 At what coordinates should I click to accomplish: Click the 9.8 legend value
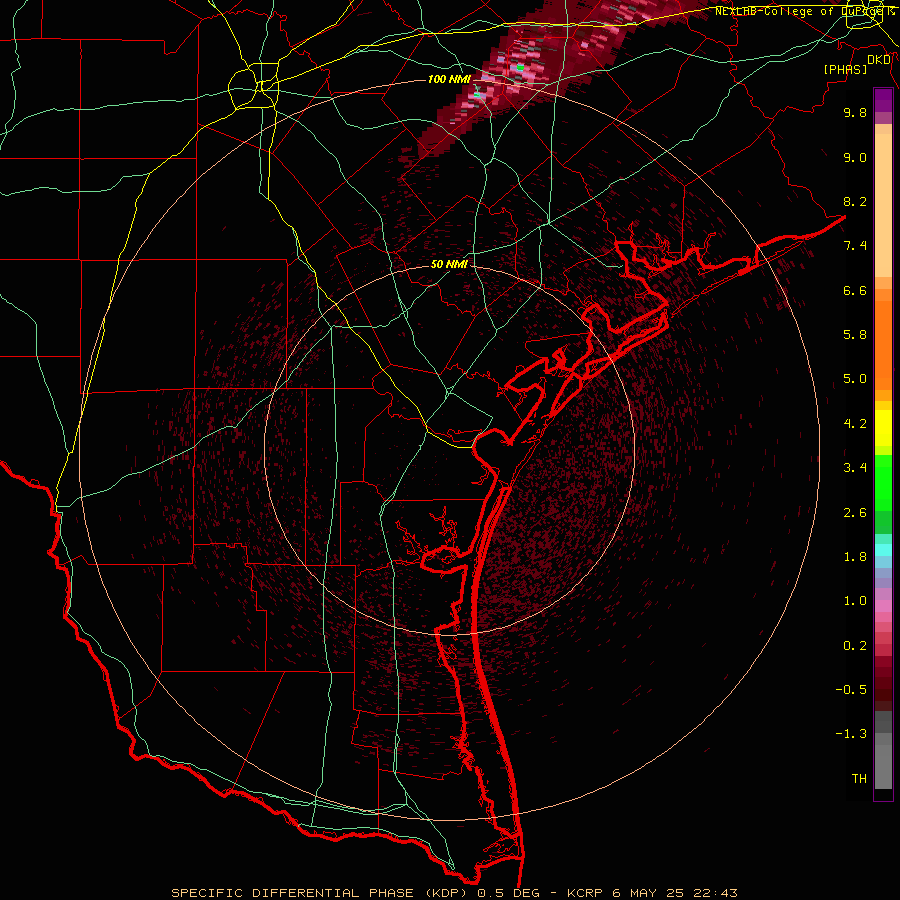tap(855, 112)
